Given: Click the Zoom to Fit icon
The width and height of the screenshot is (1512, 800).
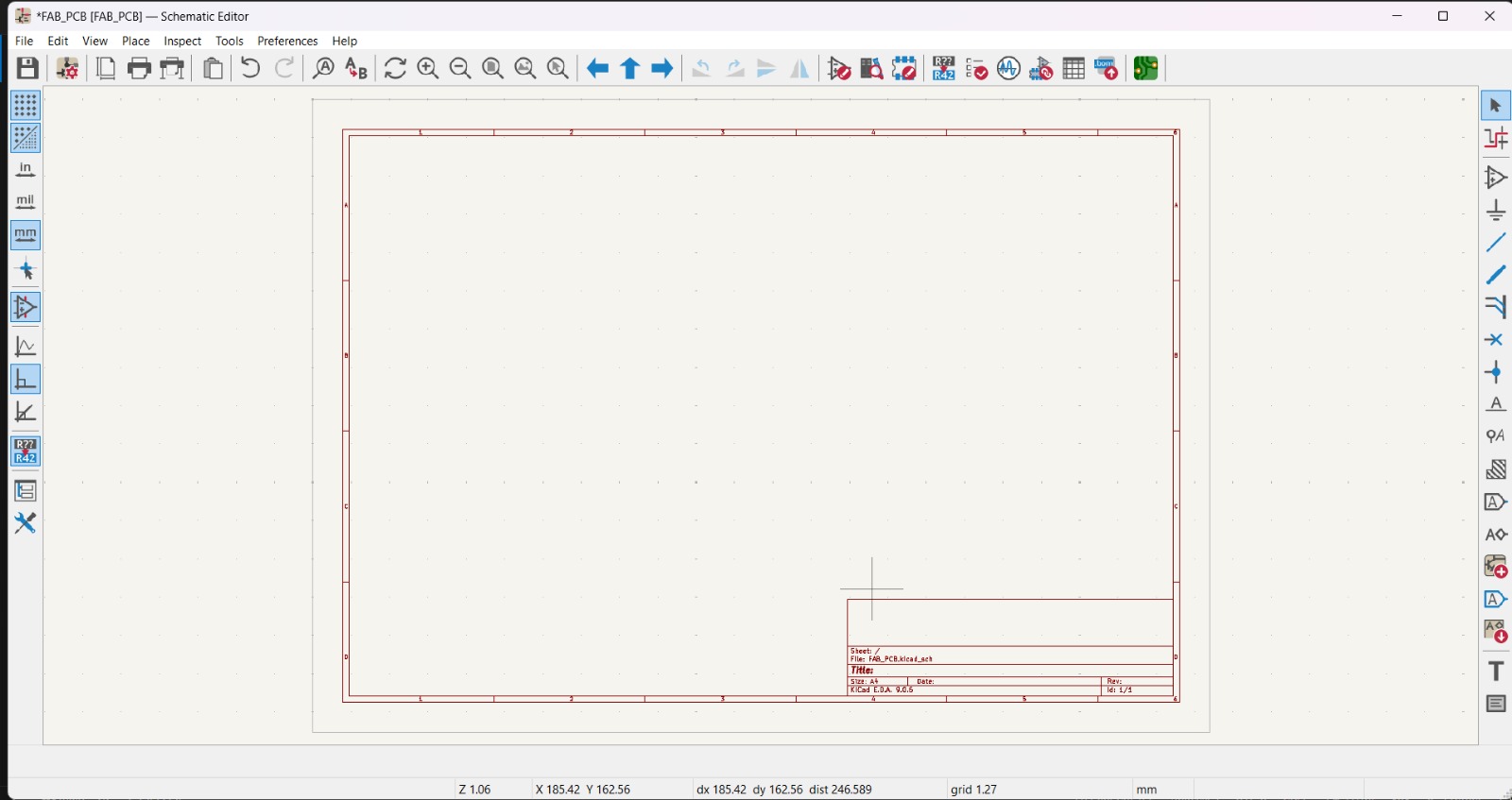Looking at the screenshot, I should [x=492, y=68].
